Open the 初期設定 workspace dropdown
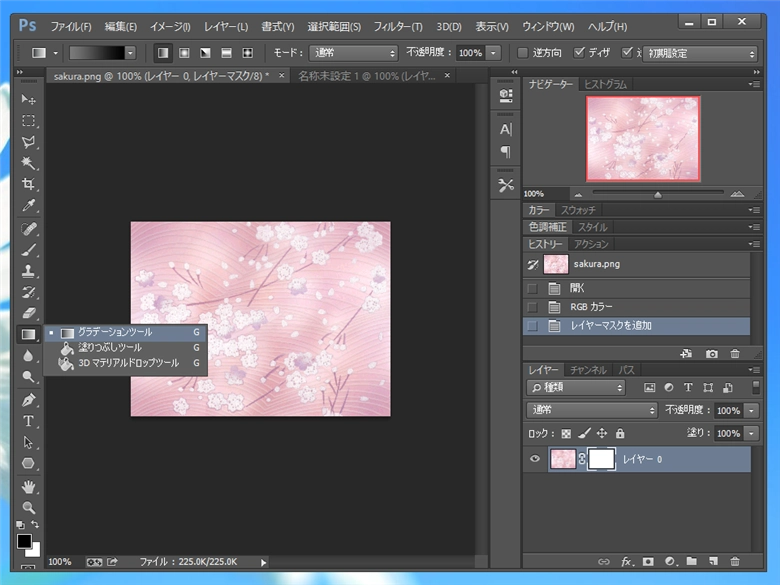Image resolution: width=780 pixels, height=585 pixels. (x=699, y=53)
